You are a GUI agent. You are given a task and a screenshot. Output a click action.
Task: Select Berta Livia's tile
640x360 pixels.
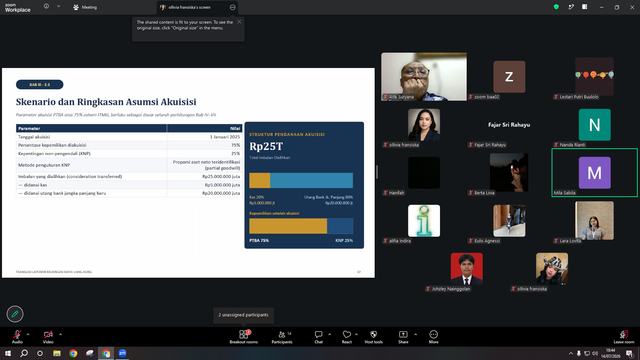tap(509, 173)
